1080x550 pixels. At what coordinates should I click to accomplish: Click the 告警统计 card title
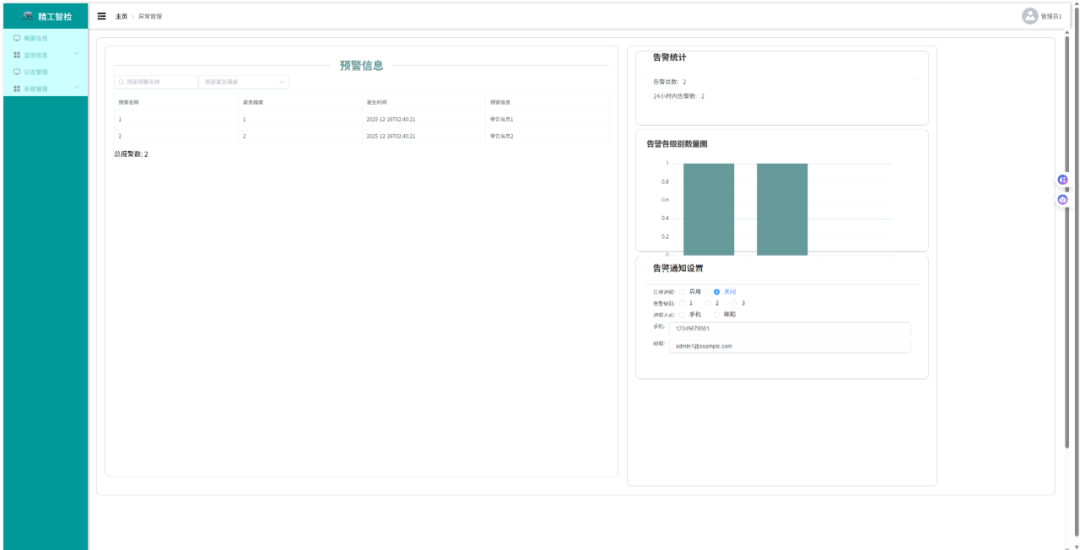669,57
